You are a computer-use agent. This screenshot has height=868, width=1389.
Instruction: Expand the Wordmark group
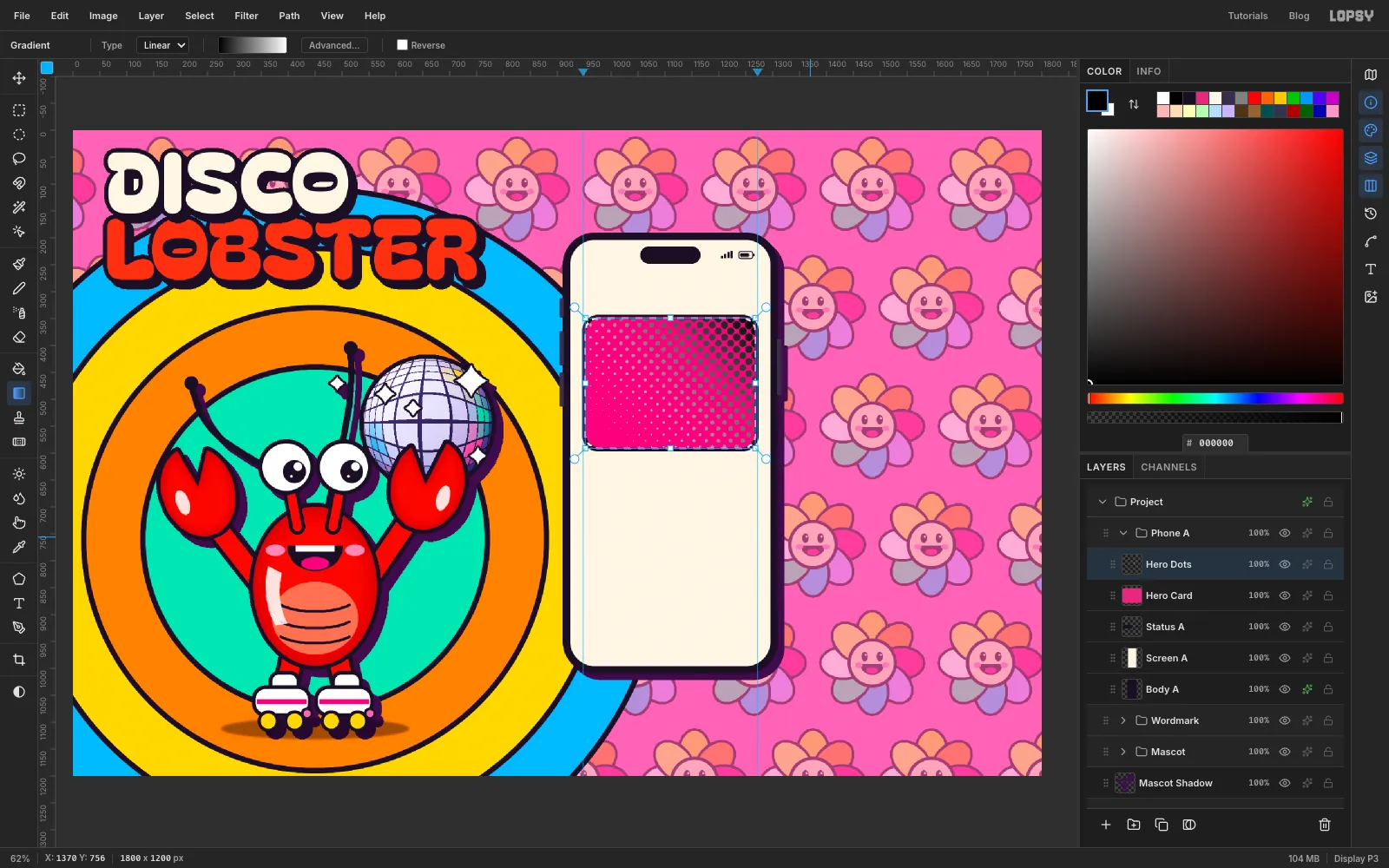click(x=1123, y=720)
